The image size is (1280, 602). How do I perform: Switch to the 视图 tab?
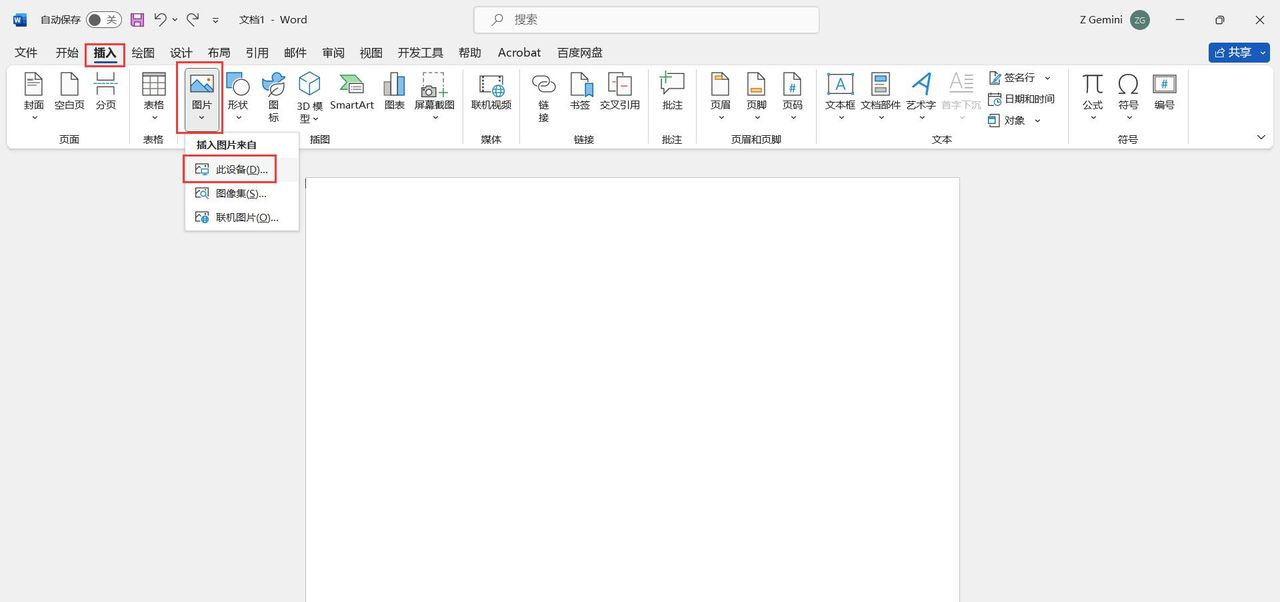(x=371, y=53)
